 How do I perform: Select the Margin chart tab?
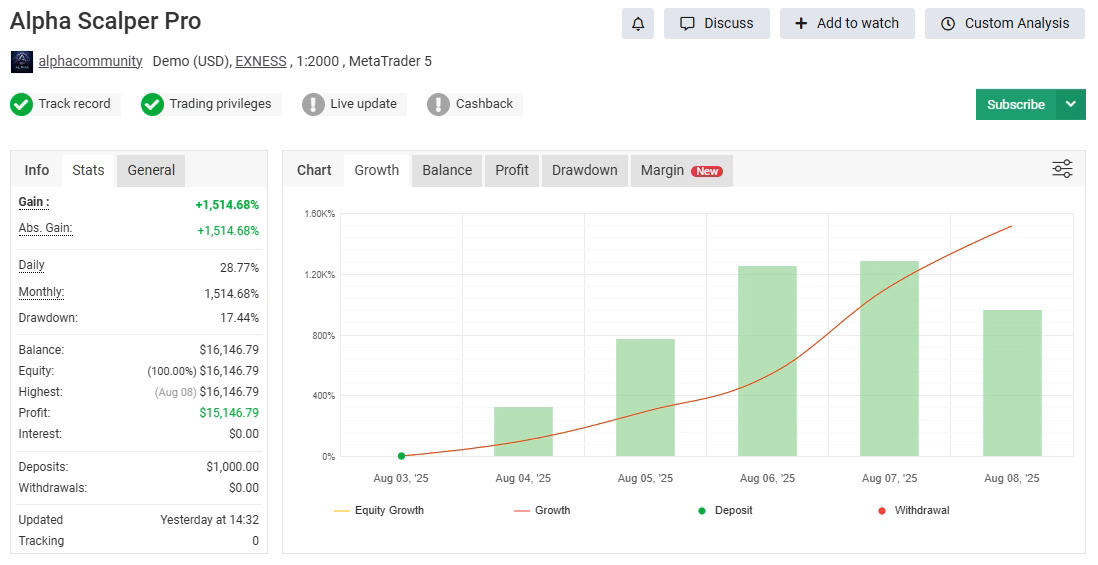coord(680,170)
